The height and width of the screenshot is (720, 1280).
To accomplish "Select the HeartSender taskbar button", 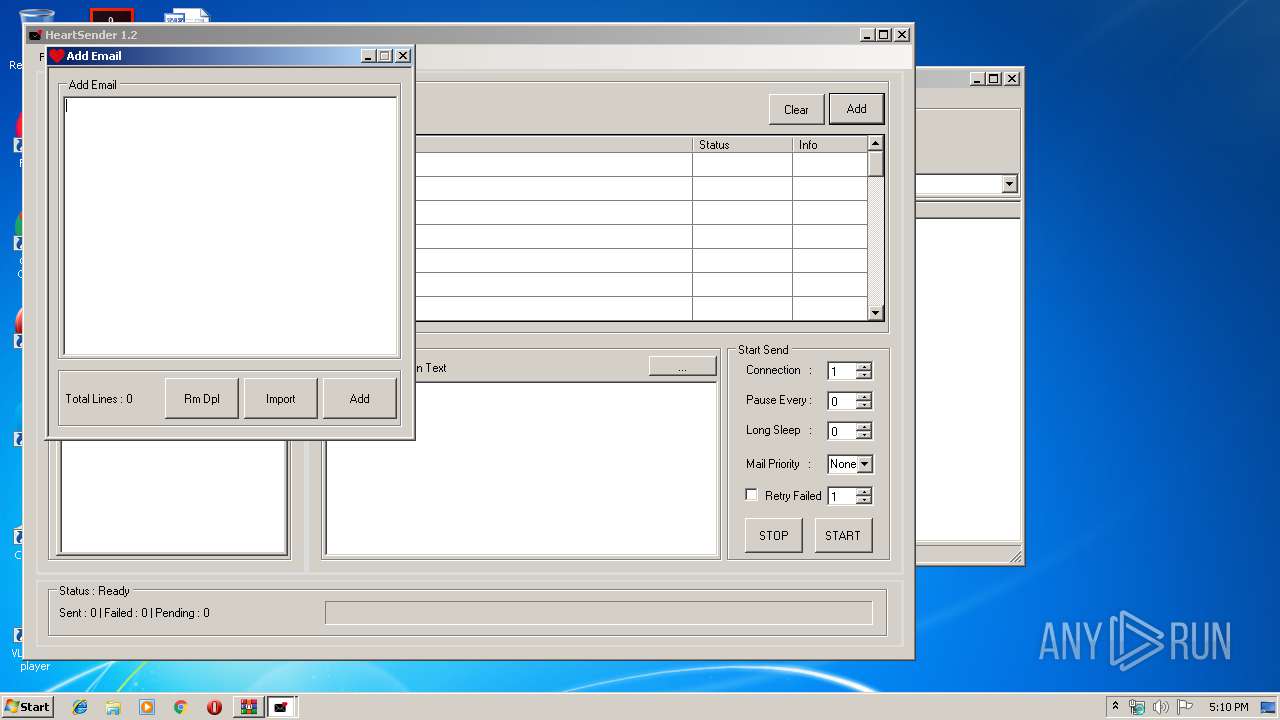I will [x=281, y=707].
